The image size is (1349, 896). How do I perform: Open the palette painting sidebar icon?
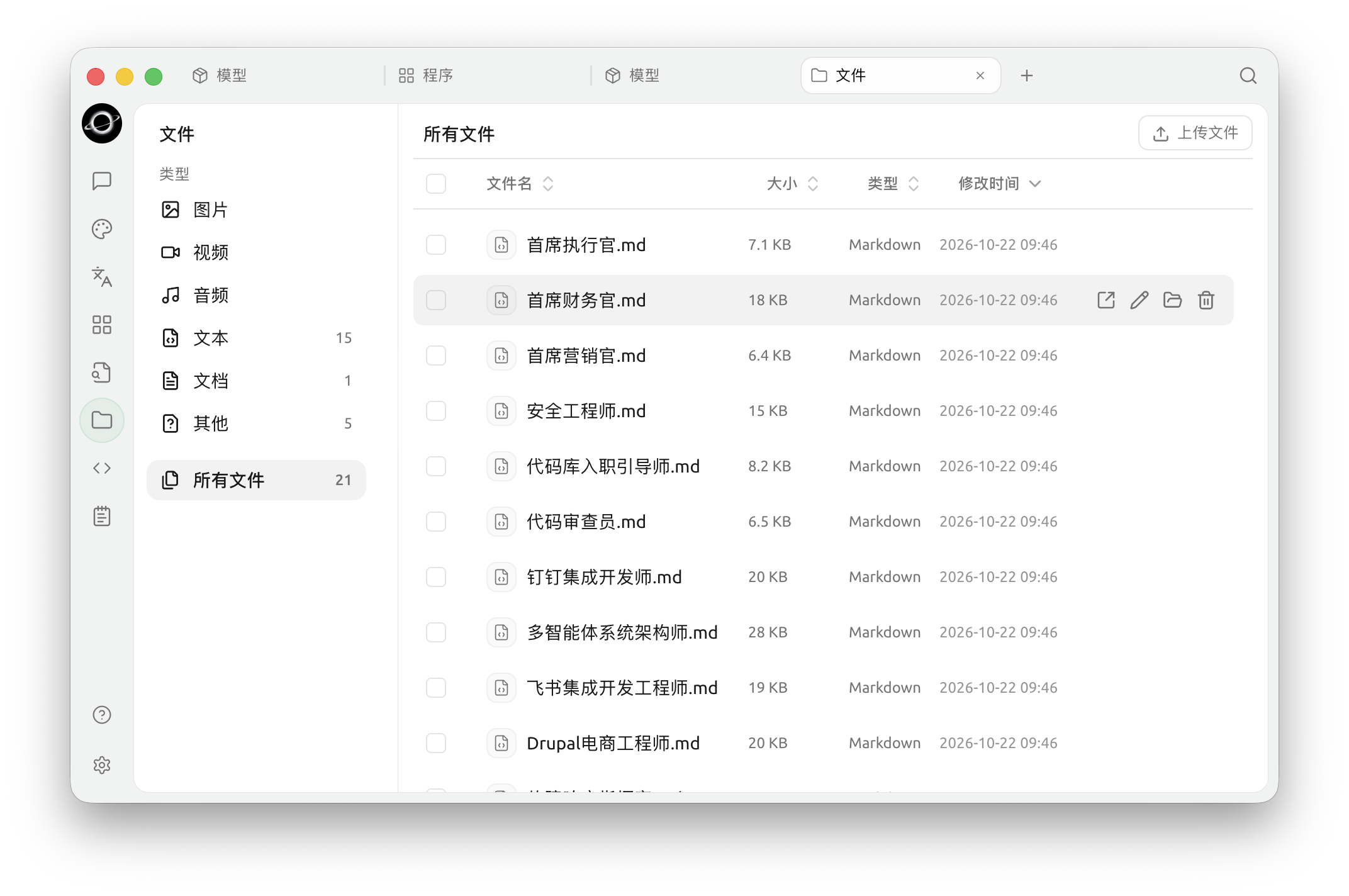point(102,229)
